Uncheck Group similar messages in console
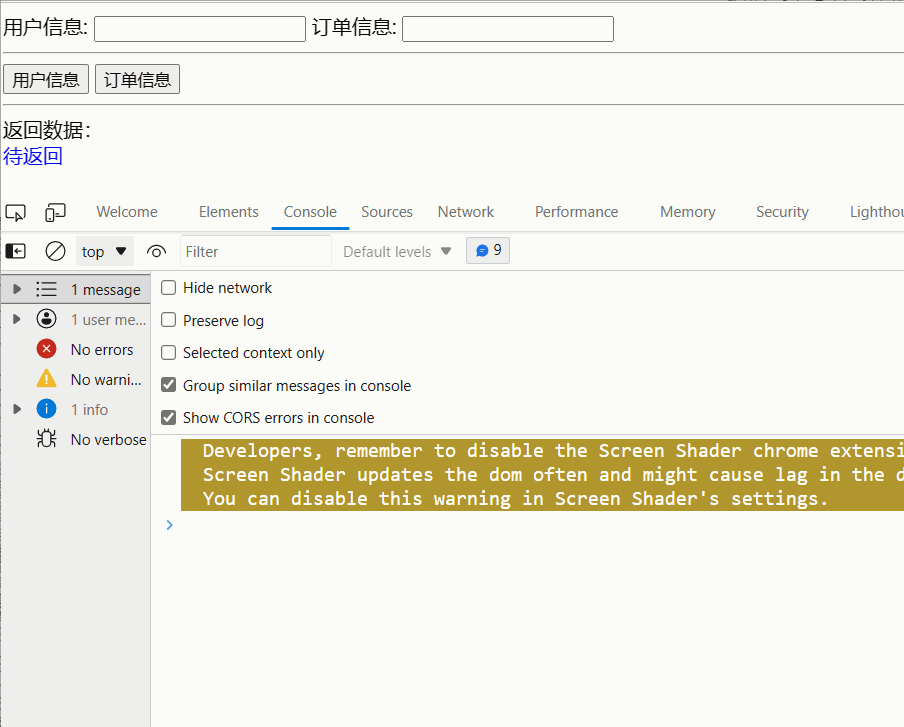 pos(168,385)
